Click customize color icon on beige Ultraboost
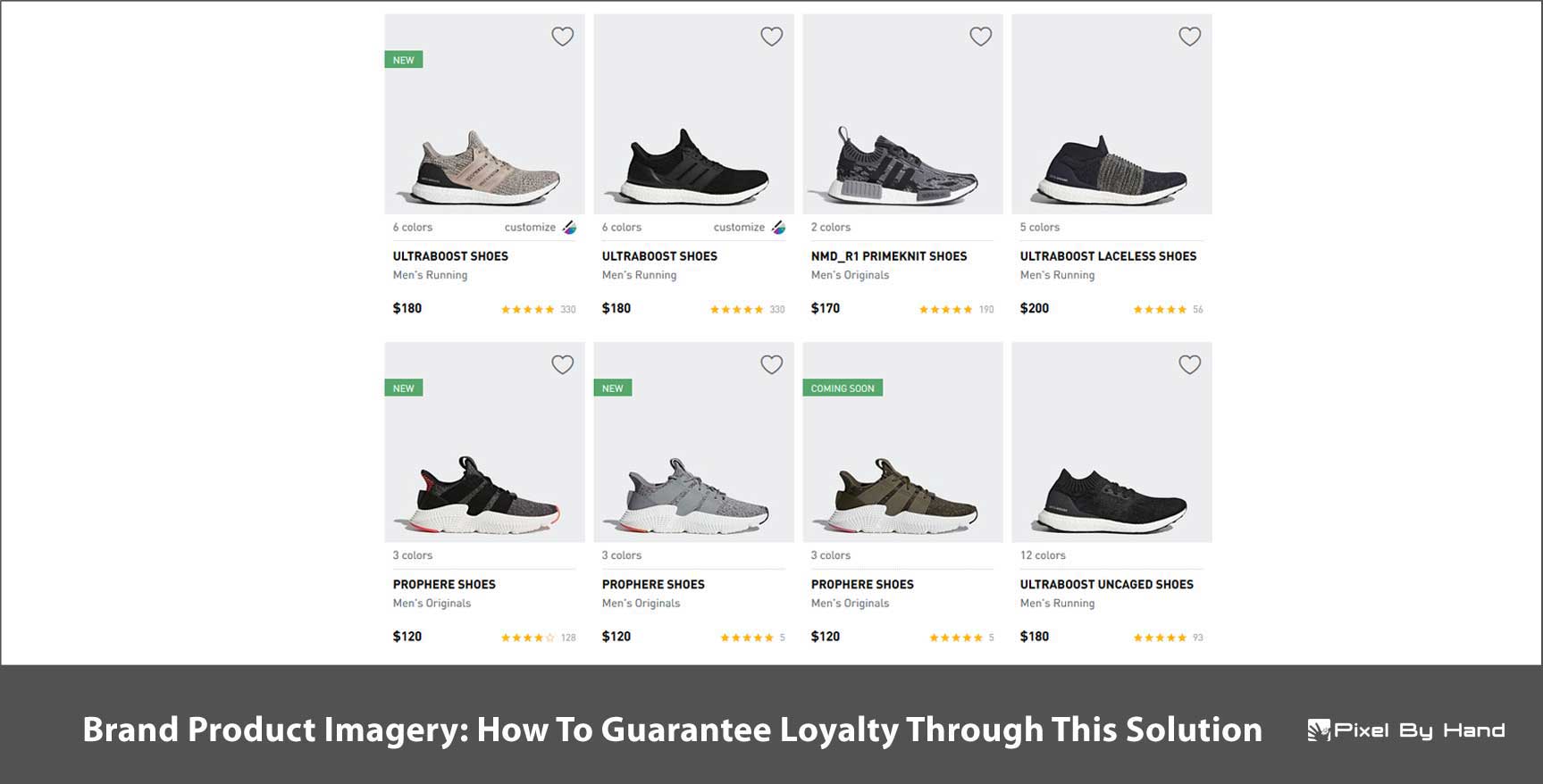This screenshot has height=784, width=1543. 569,228
